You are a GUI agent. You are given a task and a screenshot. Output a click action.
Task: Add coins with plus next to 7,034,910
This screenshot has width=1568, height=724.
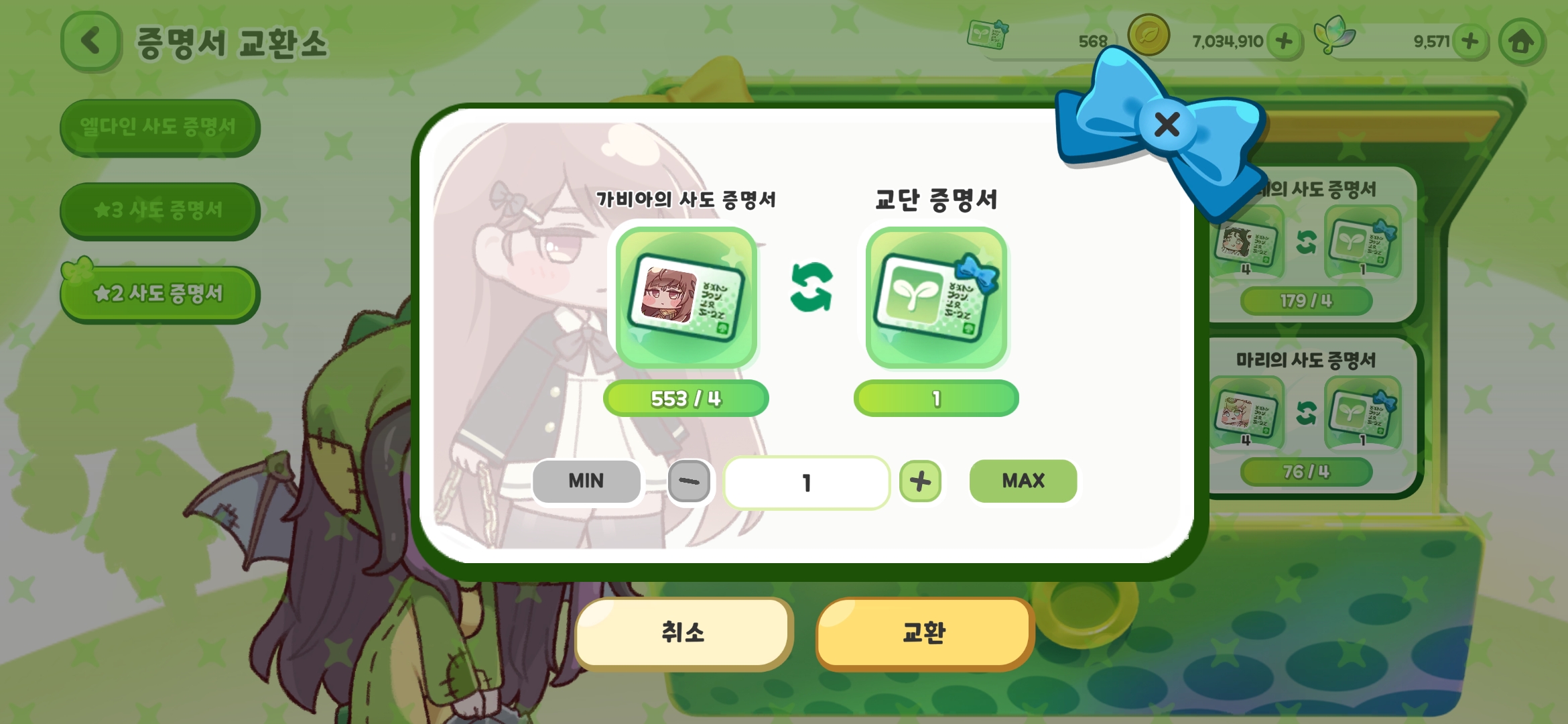point(1284,42)
